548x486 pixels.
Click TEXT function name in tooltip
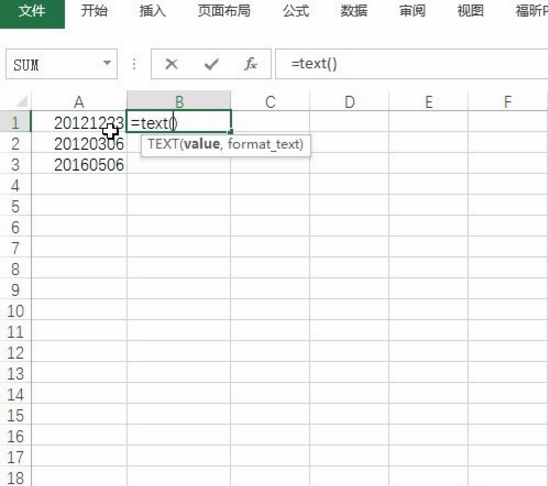coord(163,144)
